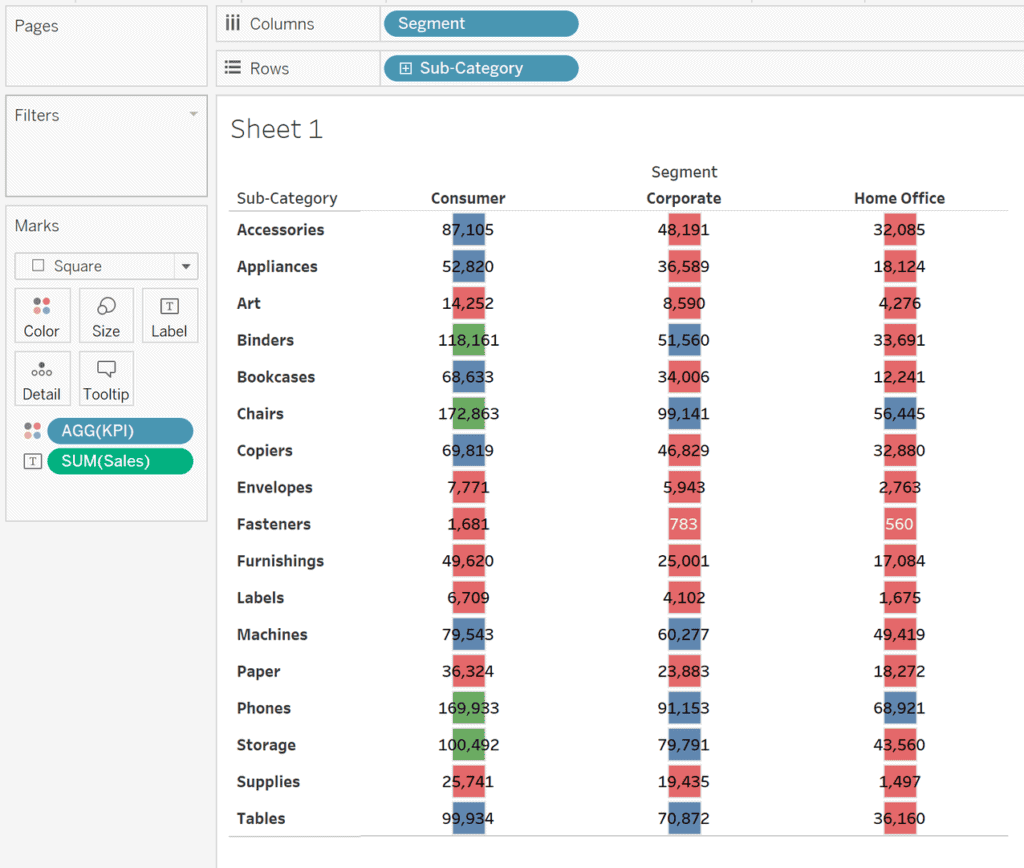
Task: Select the SUM(Sales) green pill
Action: (x=119, y=461)
